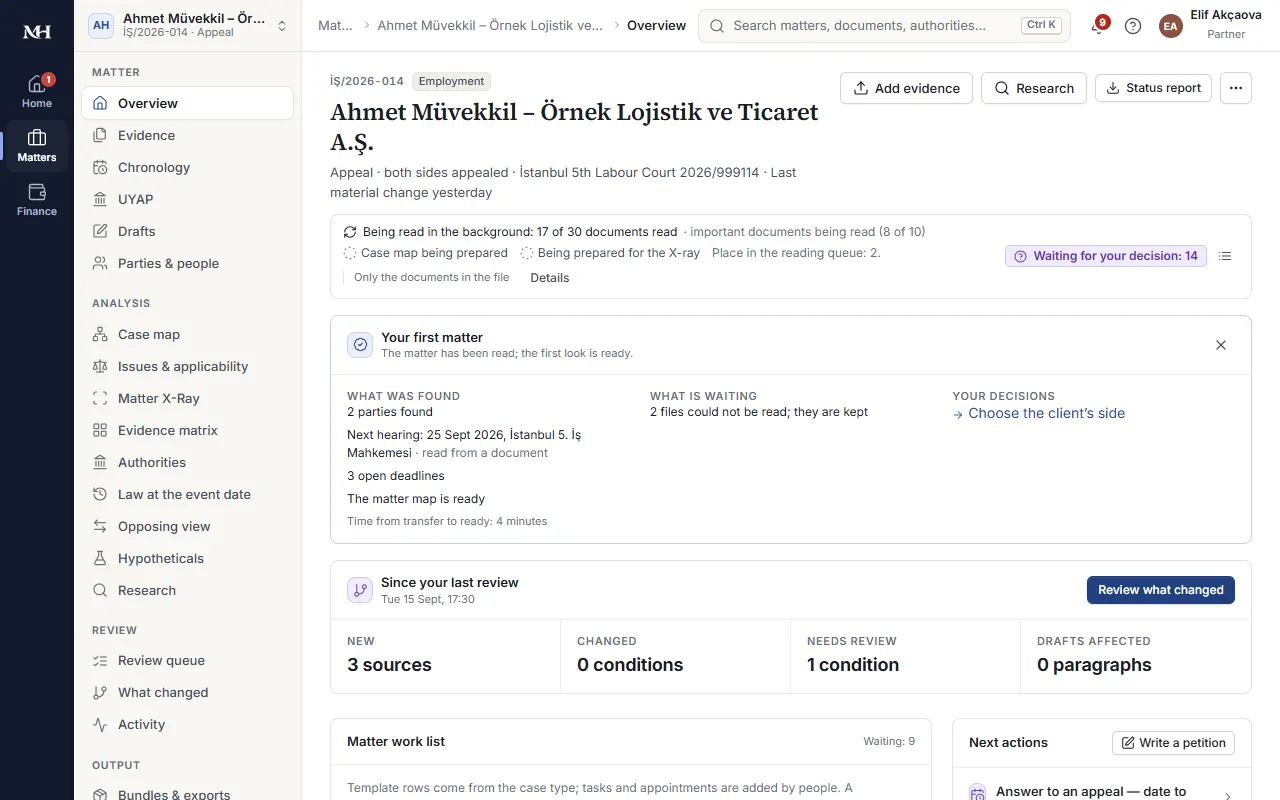Open What changed in the sidebar

coord(187,692)
